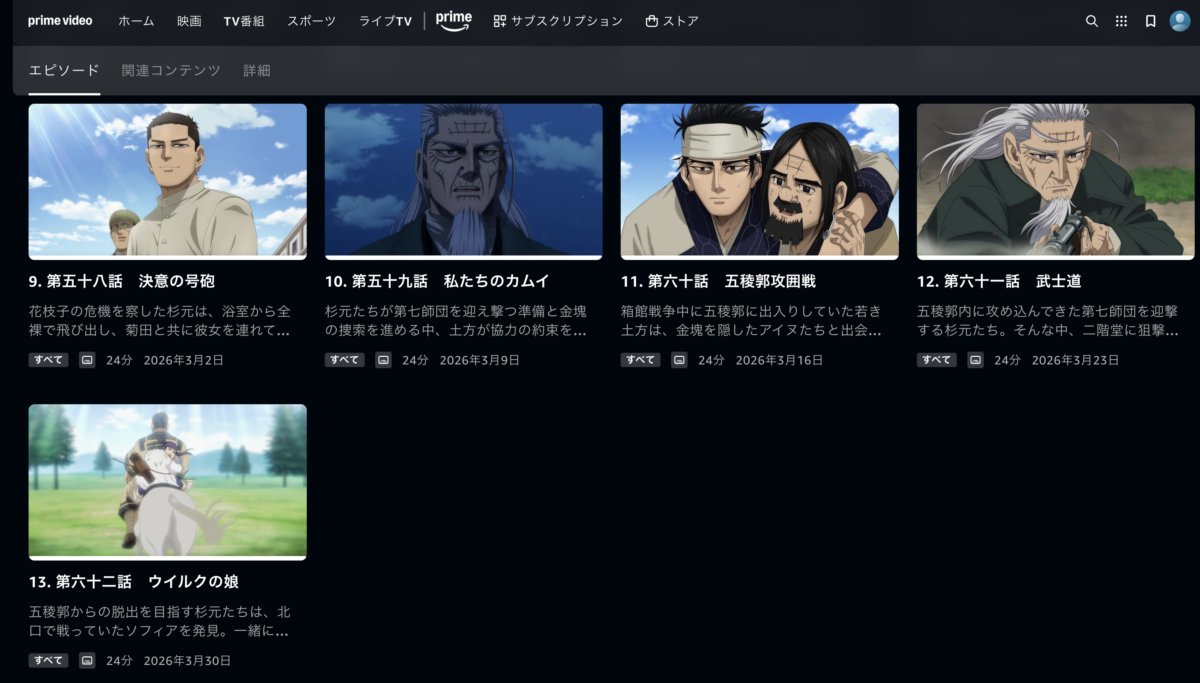Click the date 2026年3月30日
The width and height of the screenshot is (1200, 683).
click(188, 661)
